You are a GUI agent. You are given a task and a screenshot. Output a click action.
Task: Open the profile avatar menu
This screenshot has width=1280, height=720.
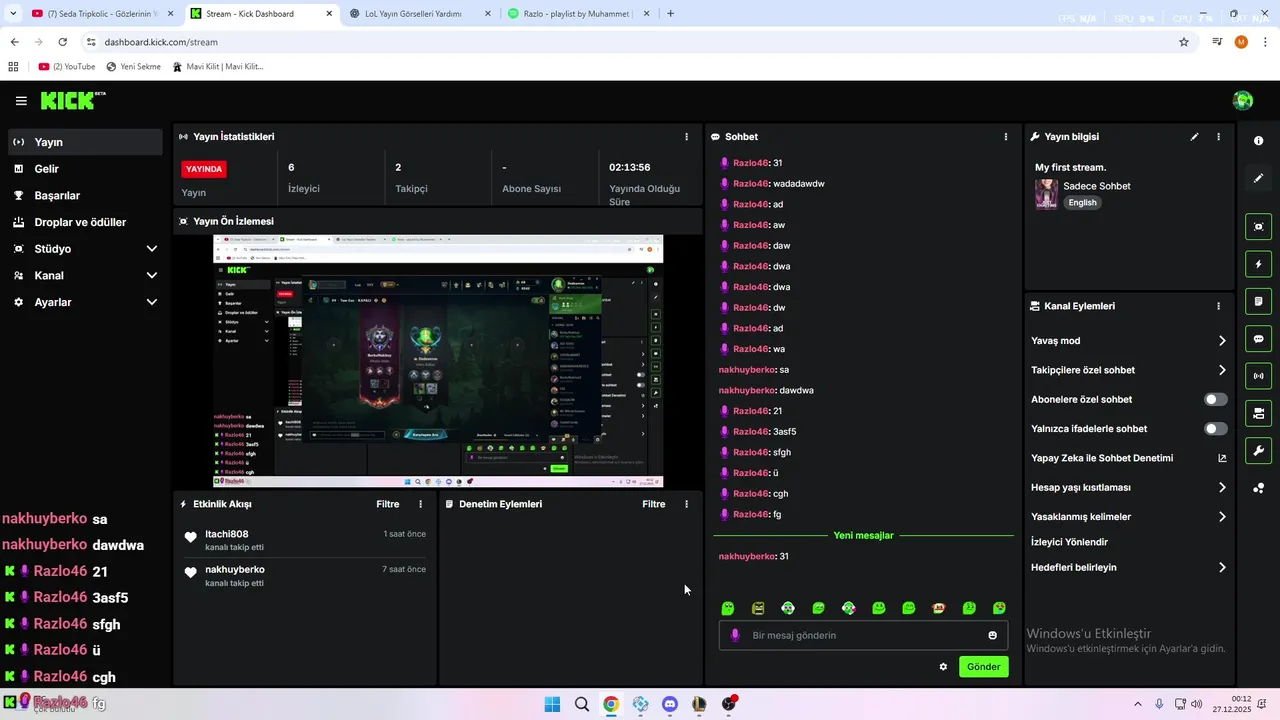coord(1243,100)
